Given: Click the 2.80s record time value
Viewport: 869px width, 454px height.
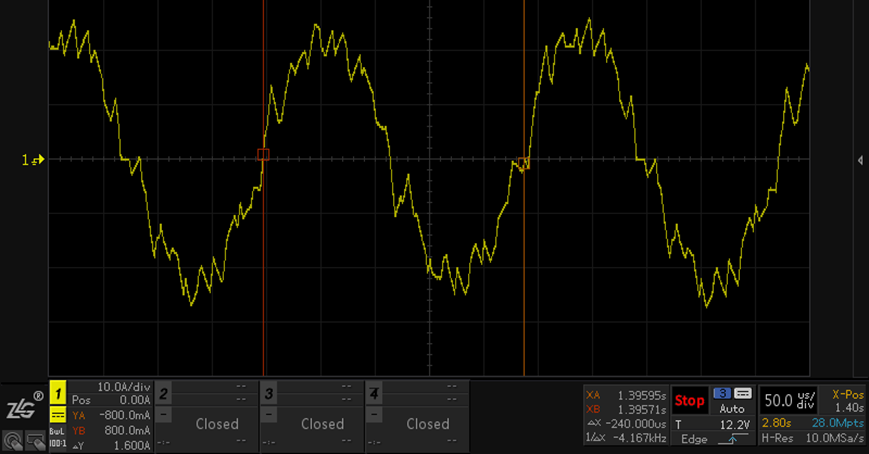Looking at the screenshot, I should pyautogui.click(x=776, y=423).
